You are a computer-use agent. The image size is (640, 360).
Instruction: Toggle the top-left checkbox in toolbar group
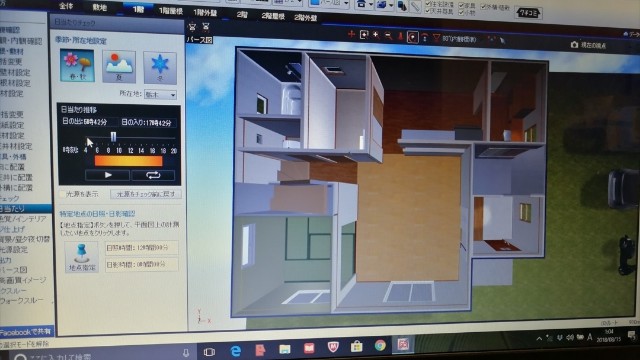[428, 4]
